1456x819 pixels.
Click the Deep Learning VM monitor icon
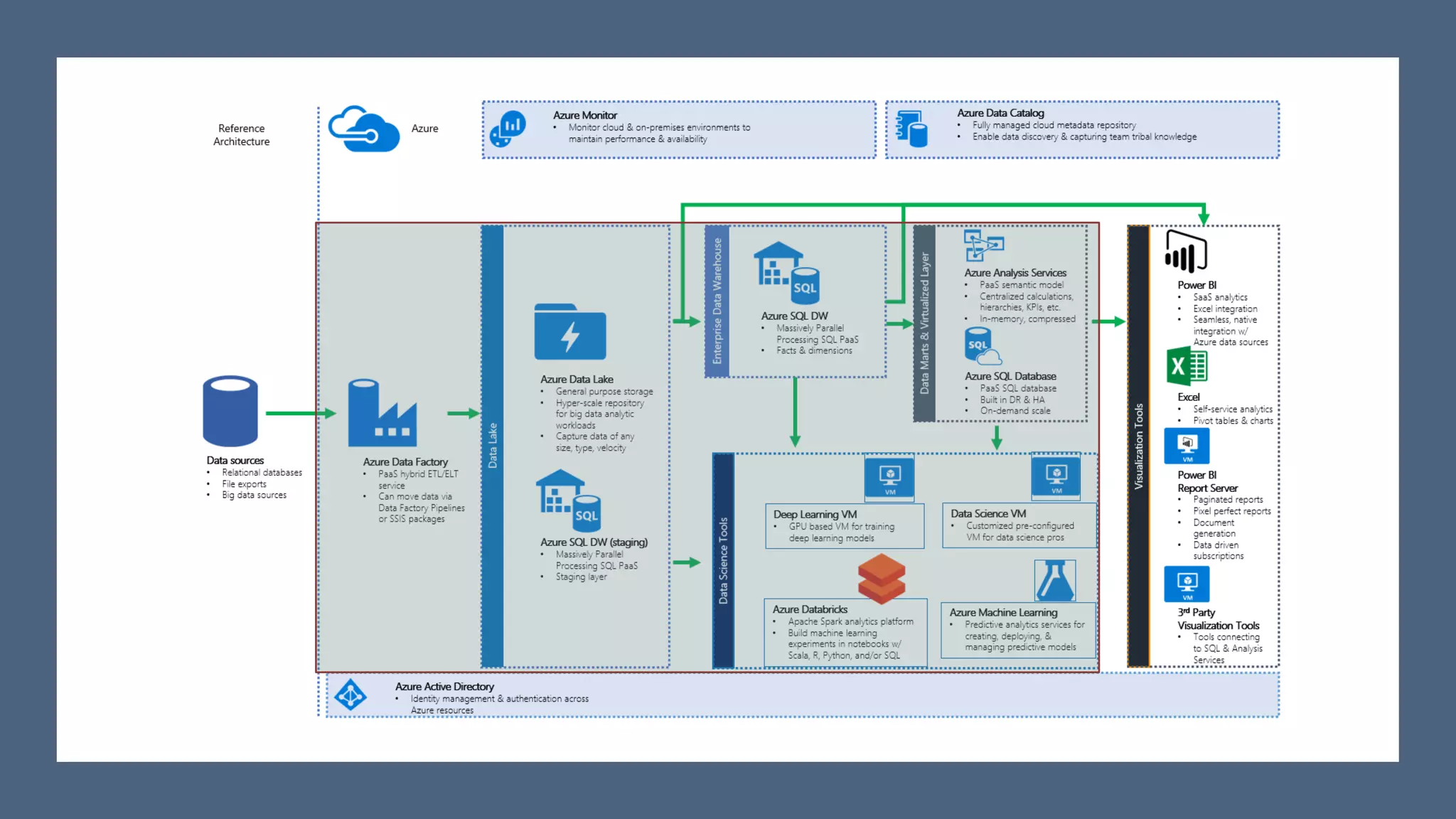(x=889, y=477)
